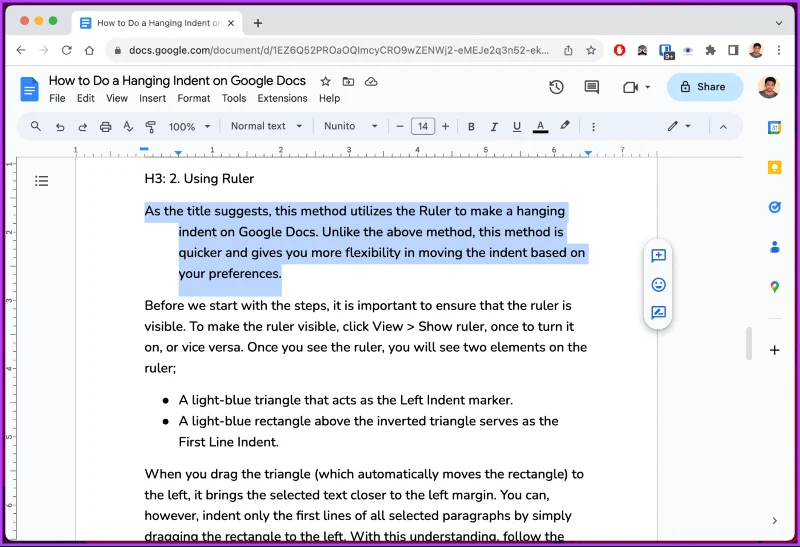Open the Google account avatar in Docs

pyautogui.click(x=768, y=87)
